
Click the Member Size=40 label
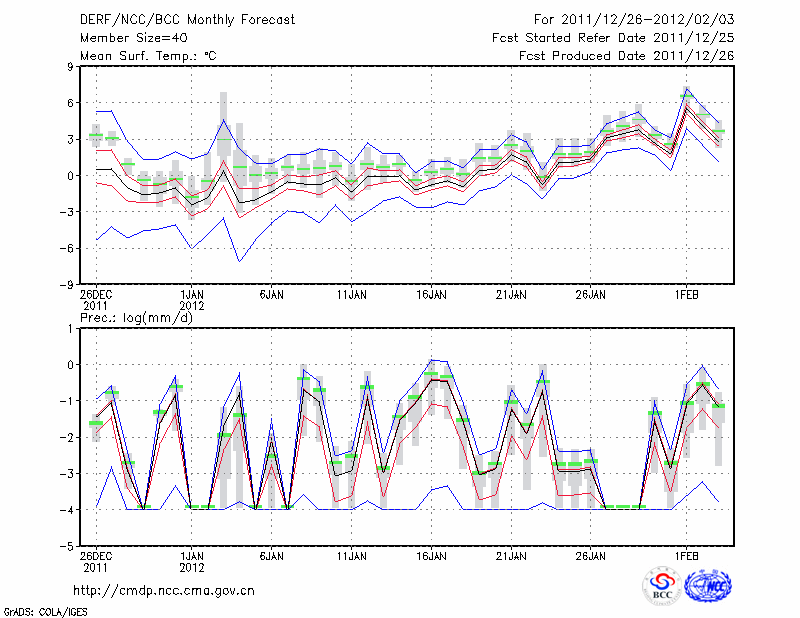[x=132, y=37]
